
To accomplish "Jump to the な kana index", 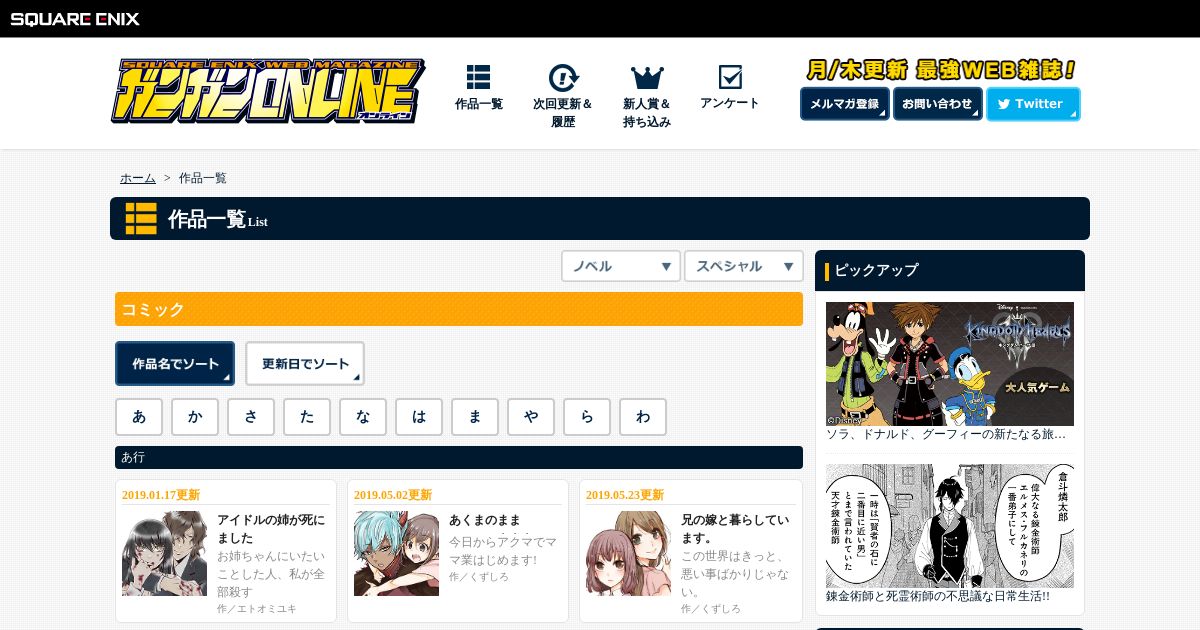I will coord(363,417).
